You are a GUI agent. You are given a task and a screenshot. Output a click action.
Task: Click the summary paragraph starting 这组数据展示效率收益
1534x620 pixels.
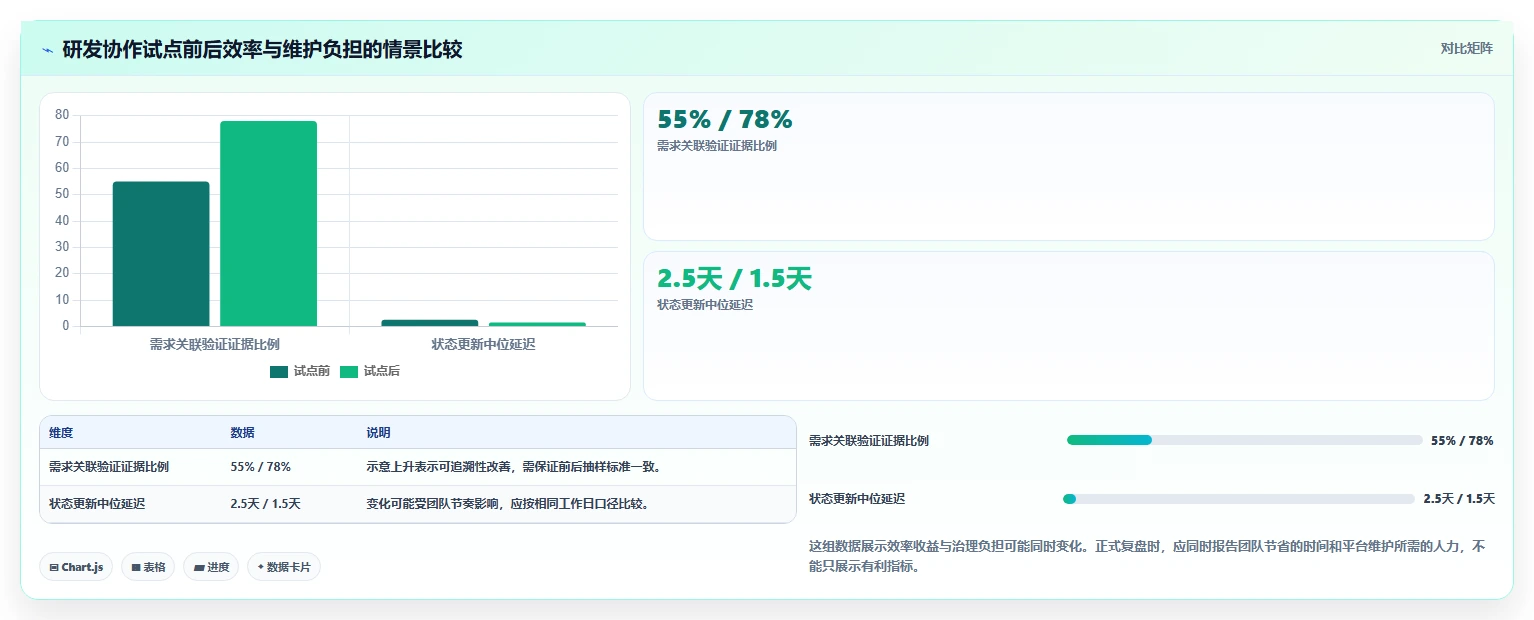point(1148,557)
